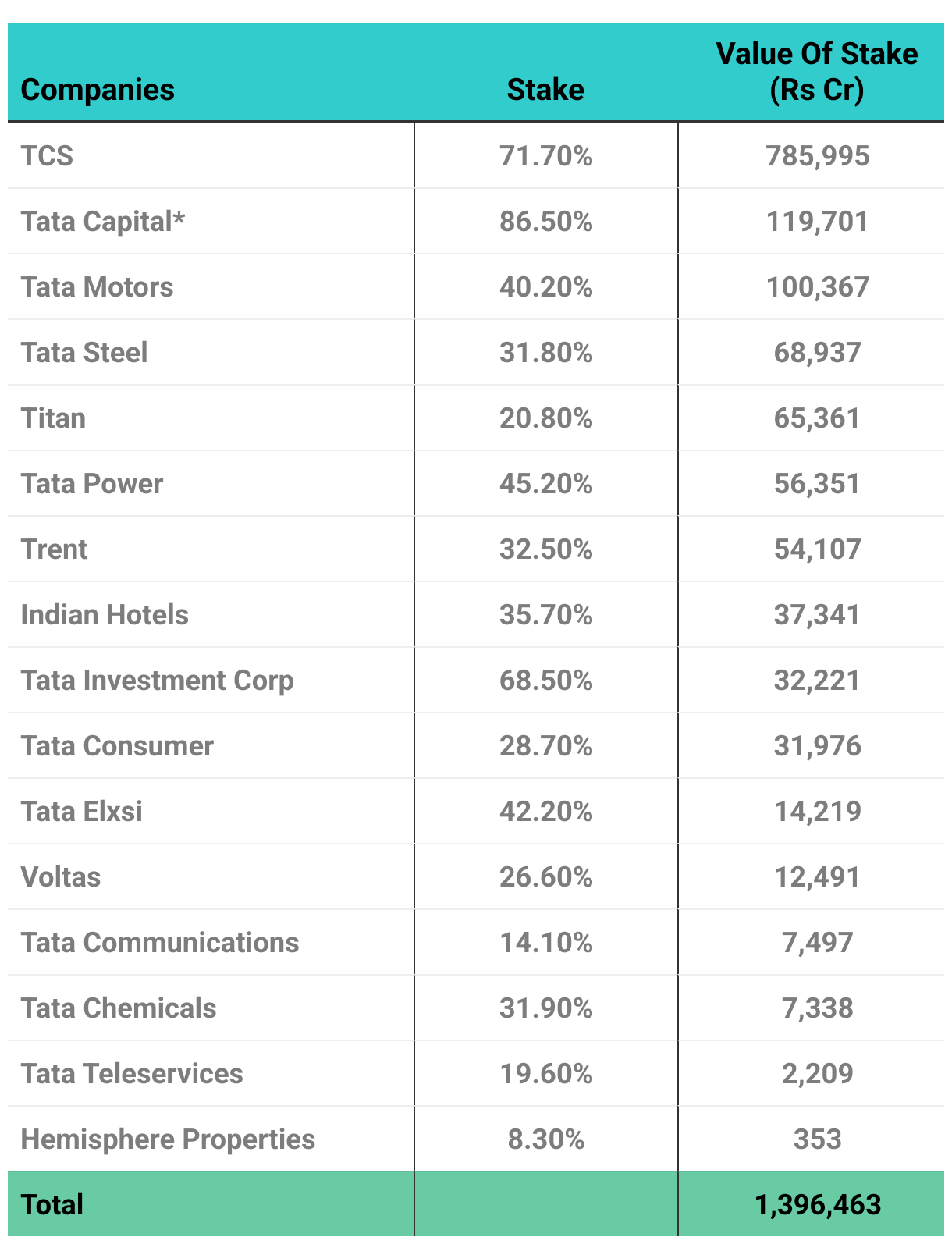Image resolution: width=952 pixels, height=1244 pixels.
Task: Click total value 1,396,463
Action: click(817, 1205)
